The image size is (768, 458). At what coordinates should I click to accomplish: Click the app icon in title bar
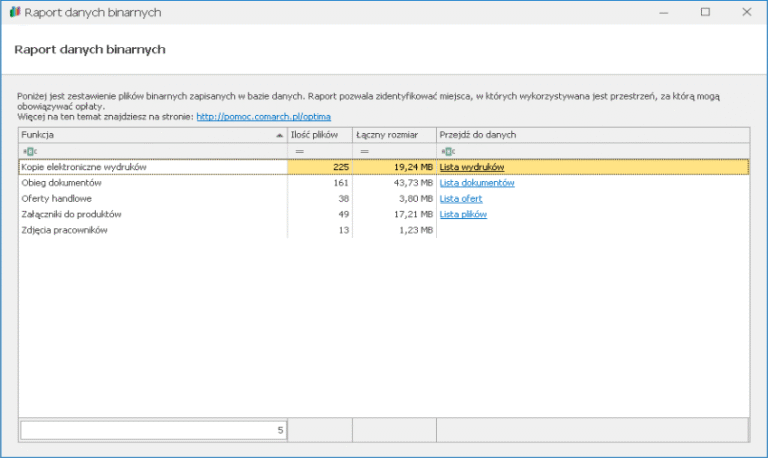pyautogui.click(x=15, y=12)
